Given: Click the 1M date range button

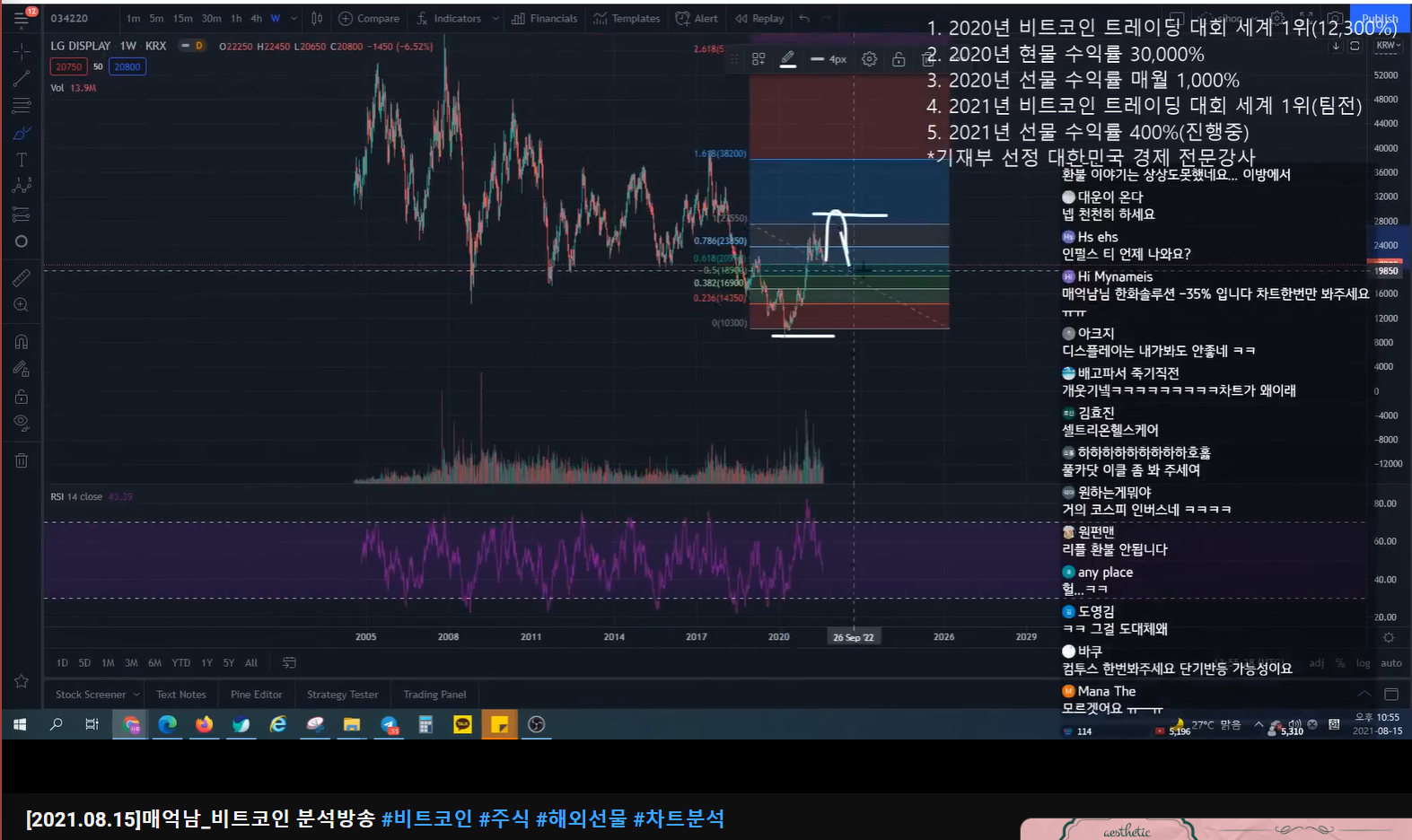Looking at the screenshot, I should (108, 663).
